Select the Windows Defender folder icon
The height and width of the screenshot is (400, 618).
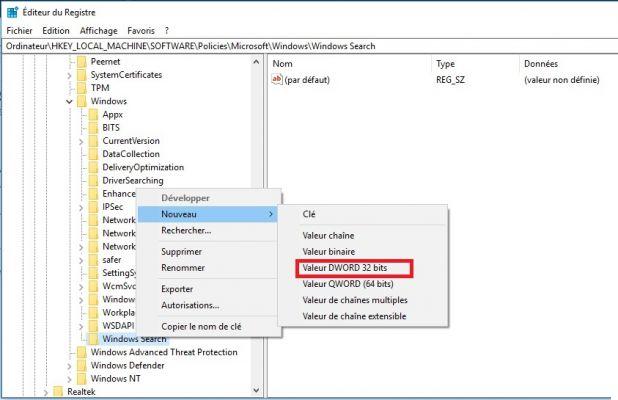82,366
